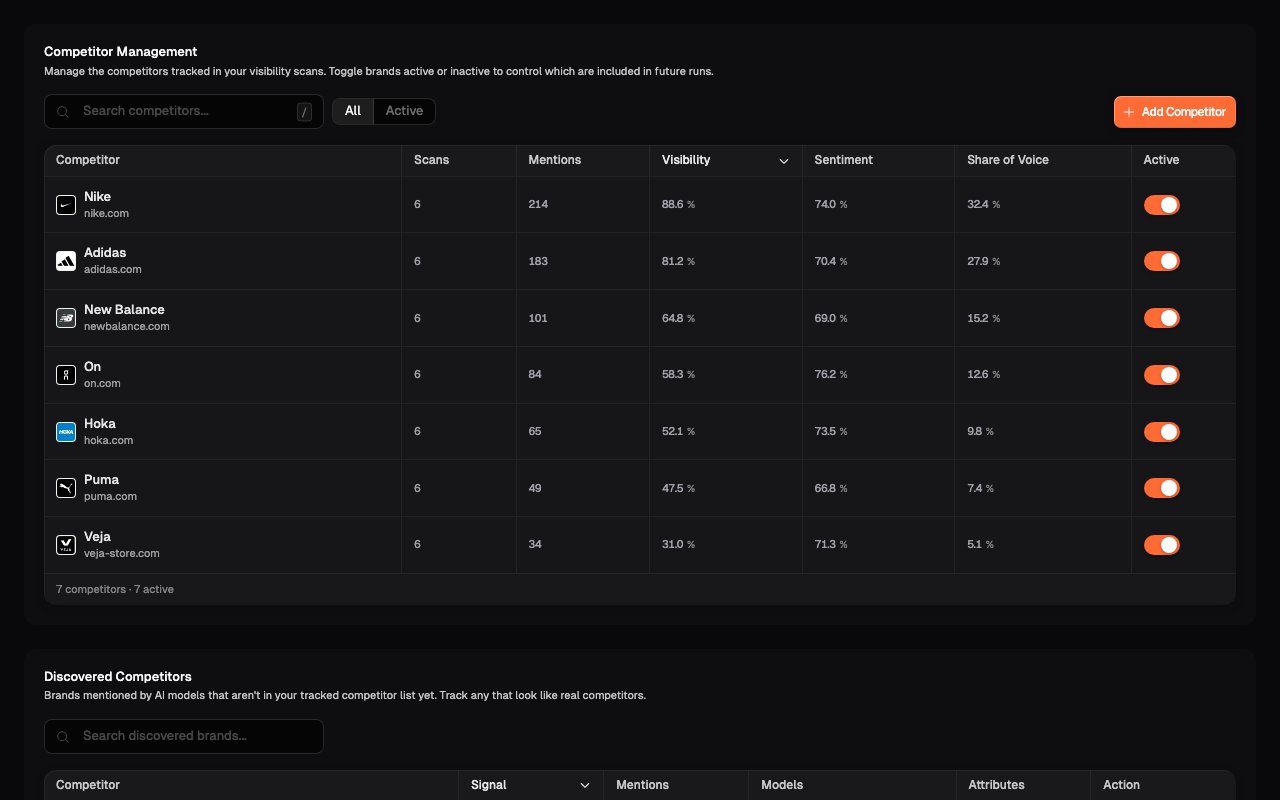
Task: Click the '7 competitors · 7 active' footer text
Action: tap(115, 589)
